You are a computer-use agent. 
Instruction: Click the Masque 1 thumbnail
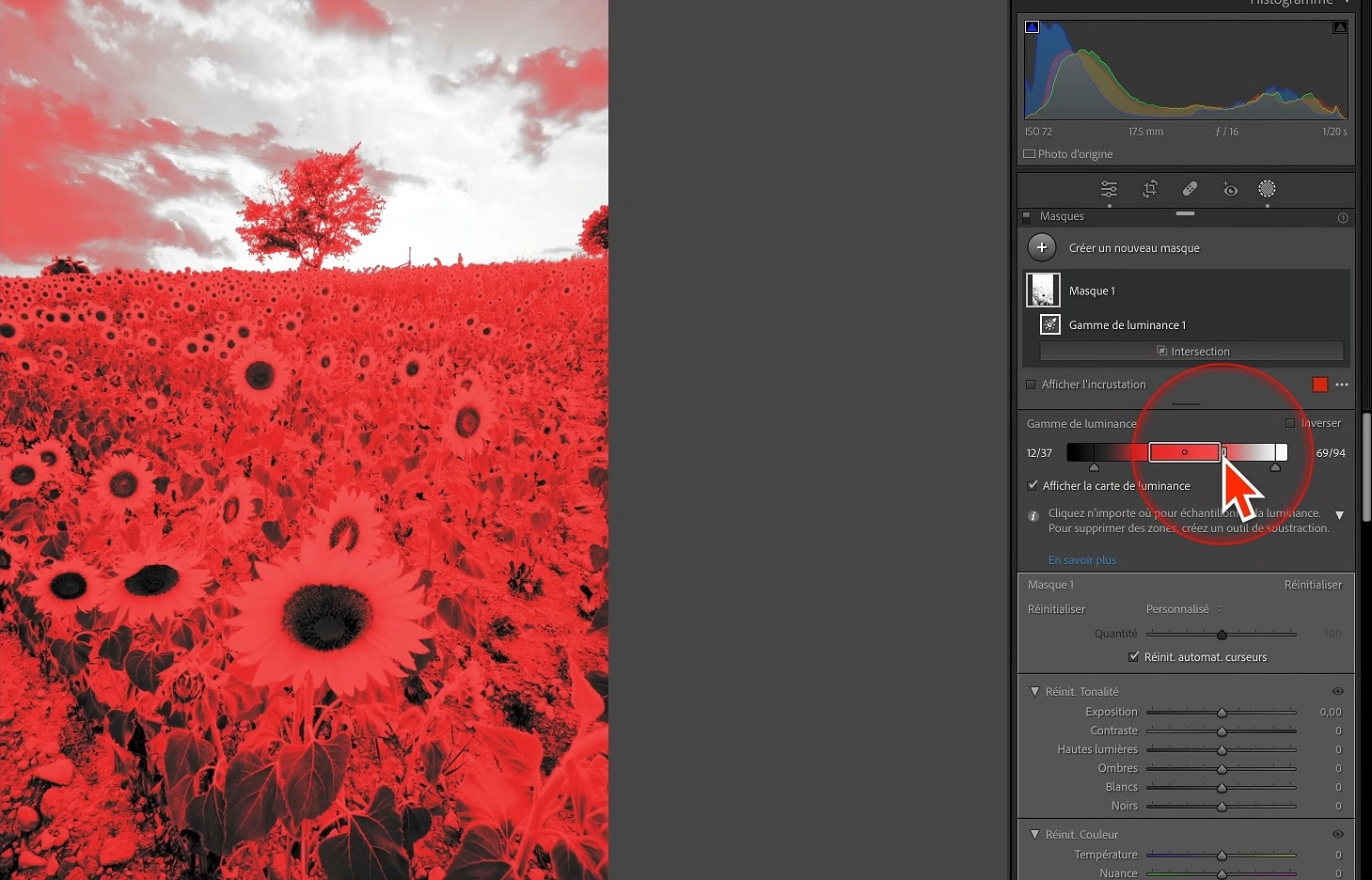1043,291
